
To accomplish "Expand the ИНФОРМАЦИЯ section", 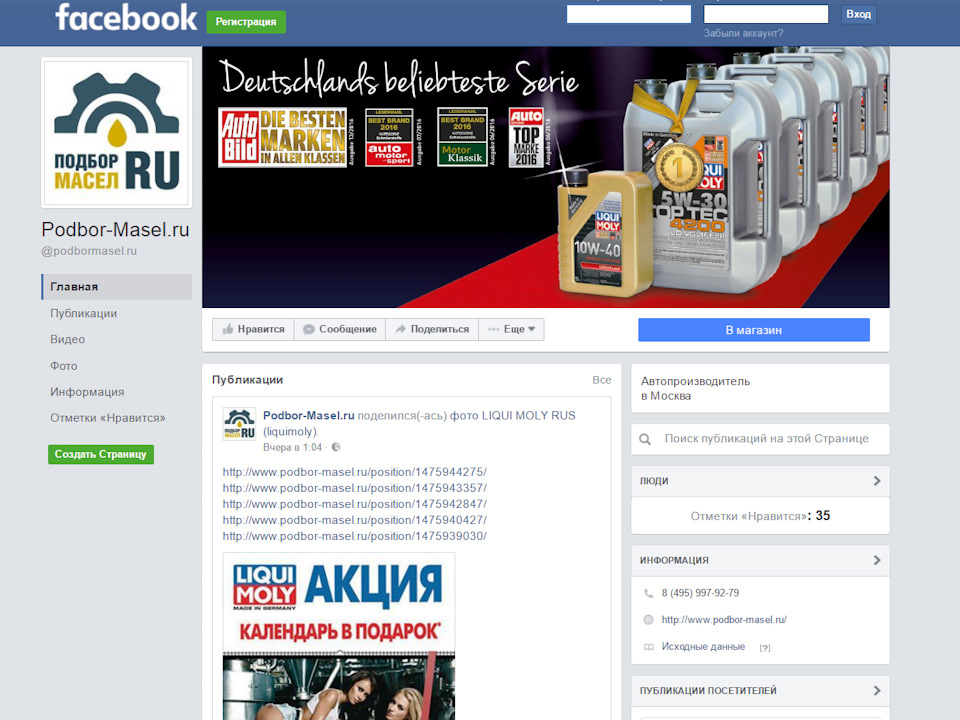I will click(x=878, y=560).
